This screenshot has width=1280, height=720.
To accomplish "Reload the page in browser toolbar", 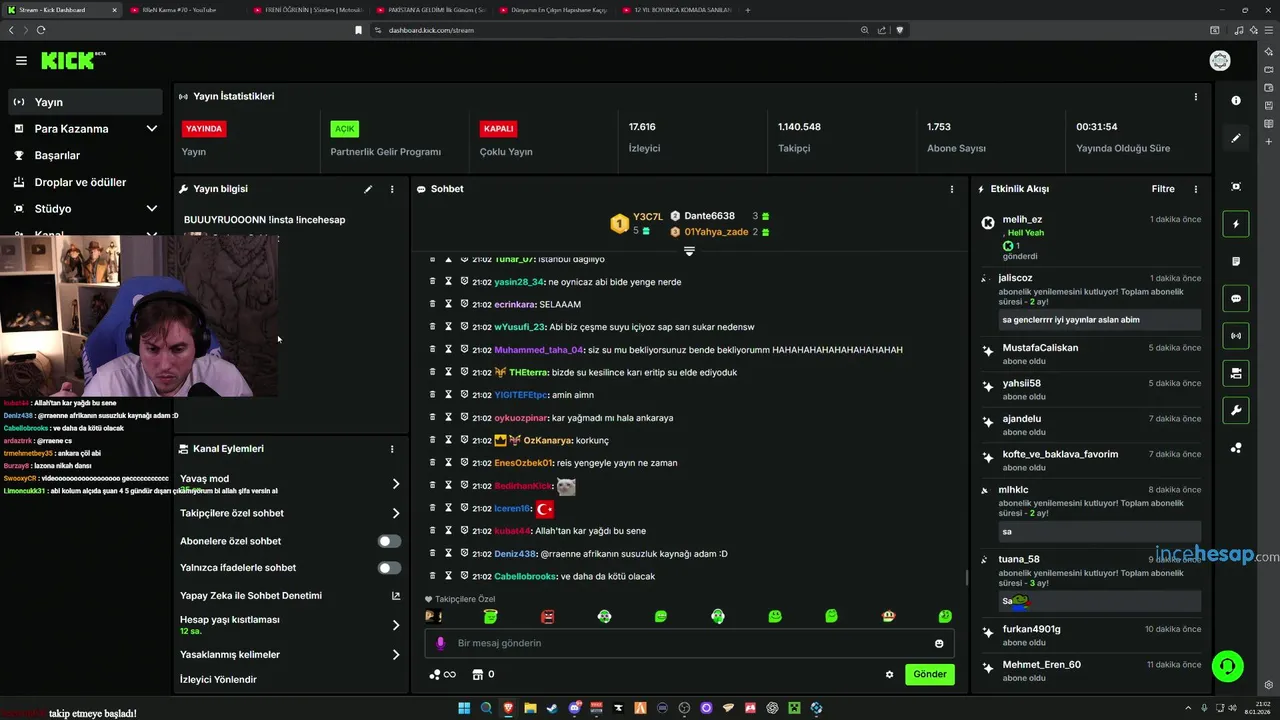I will (41, 30).
